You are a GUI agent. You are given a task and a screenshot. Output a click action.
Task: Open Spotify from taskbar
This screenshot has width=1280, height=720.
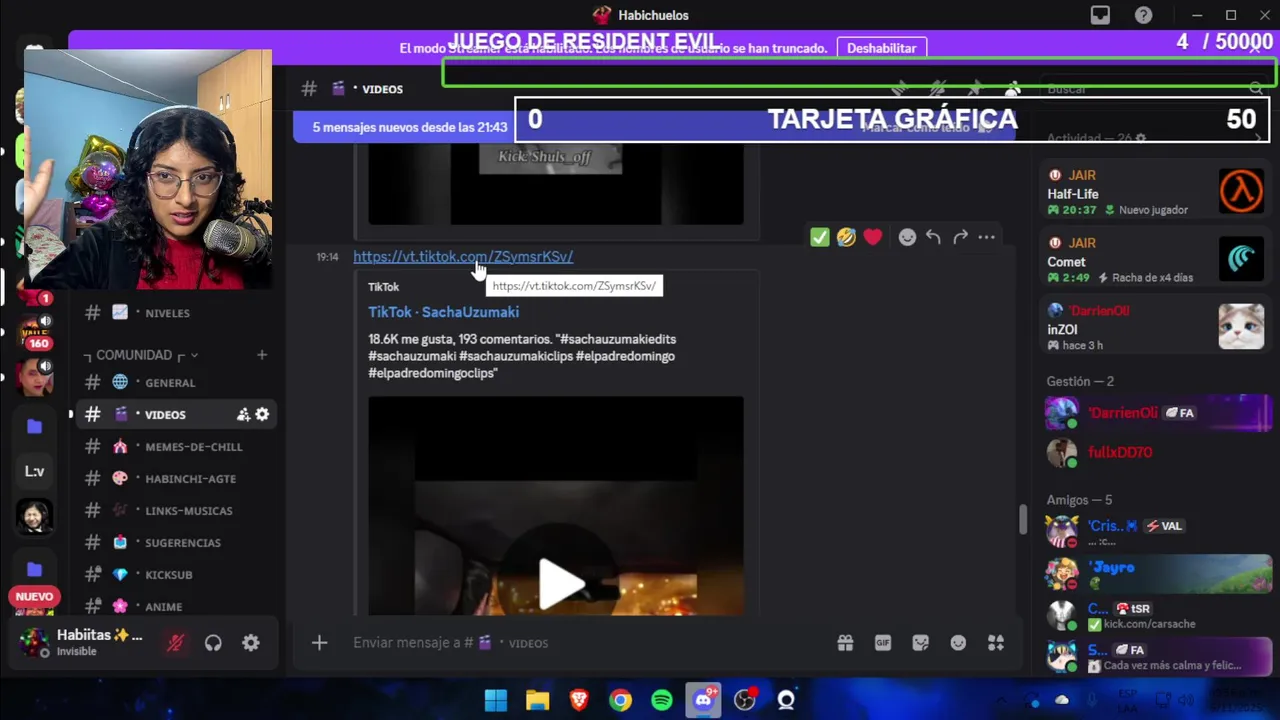tap(662, 700)
